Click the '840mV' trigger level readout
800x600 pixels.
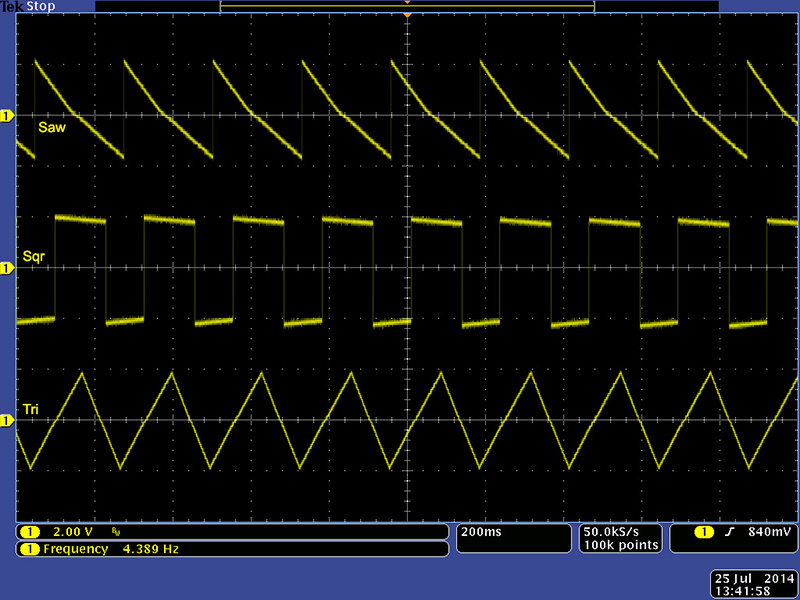point(769,532)
